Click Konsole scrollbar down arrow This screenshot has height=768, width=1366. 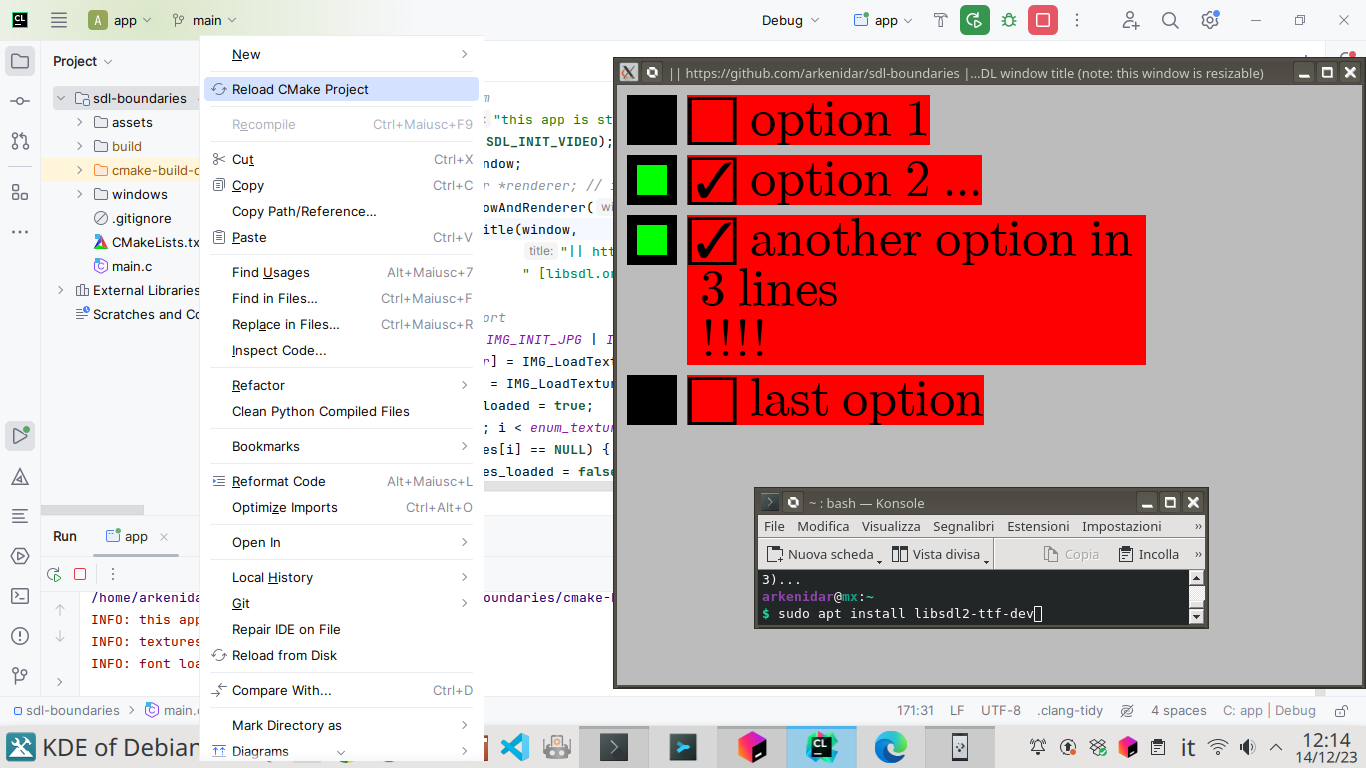1196,616
